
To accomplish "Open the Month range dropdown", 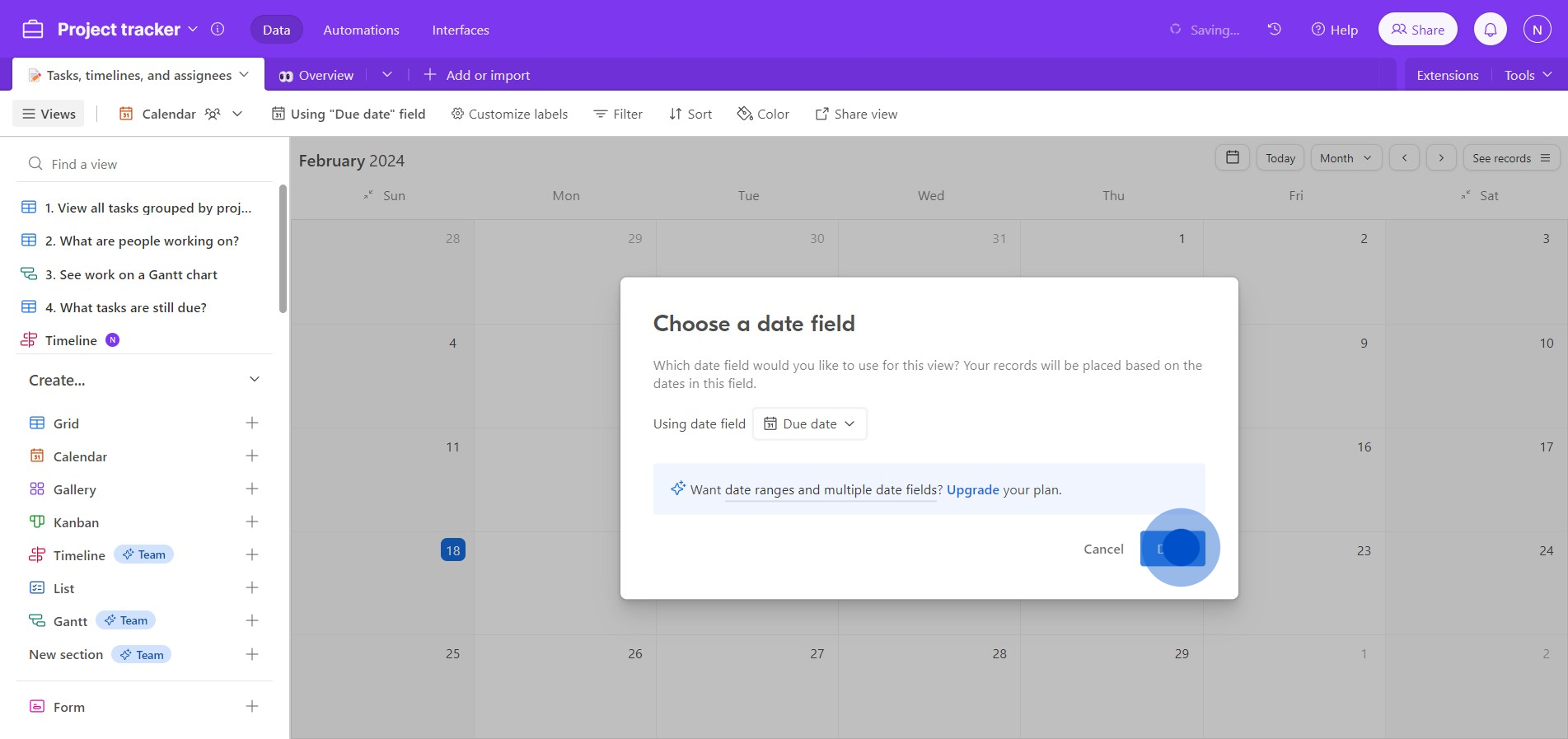I will [1346, 157].
